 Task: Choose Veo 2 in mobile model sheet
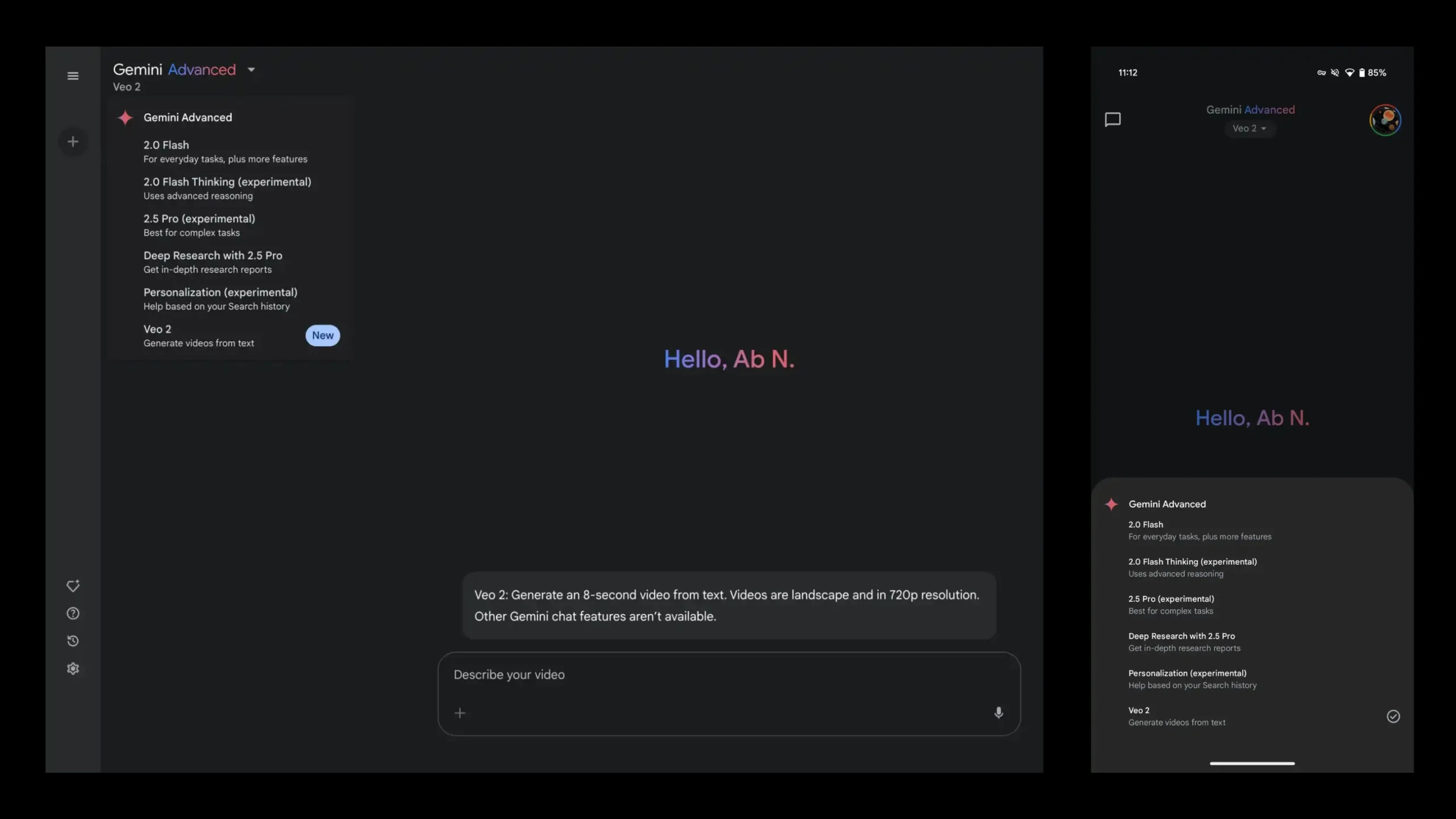tap(1251, 716)
